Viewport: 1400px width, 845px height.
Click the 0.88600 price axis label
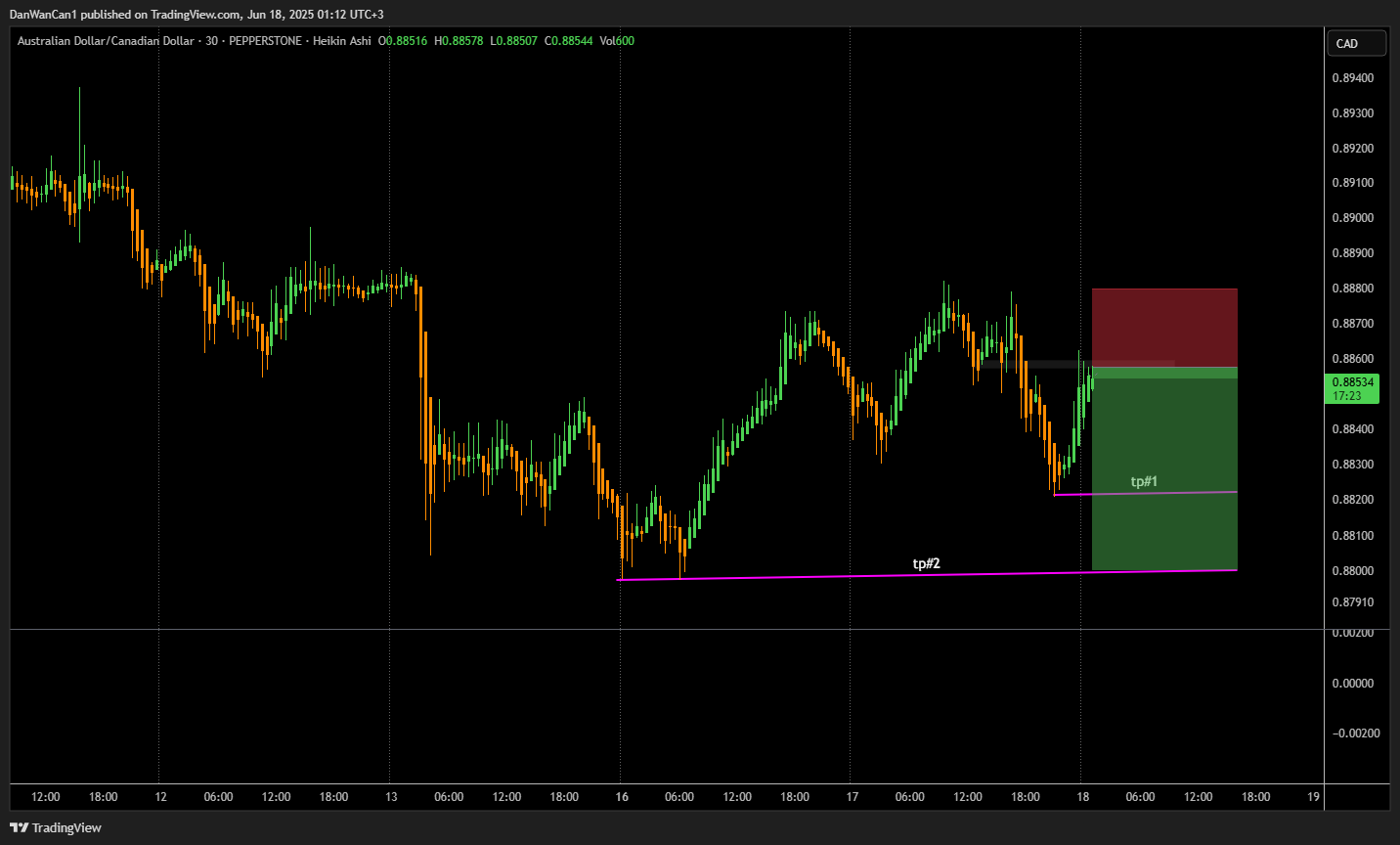tap(1352, 359)
